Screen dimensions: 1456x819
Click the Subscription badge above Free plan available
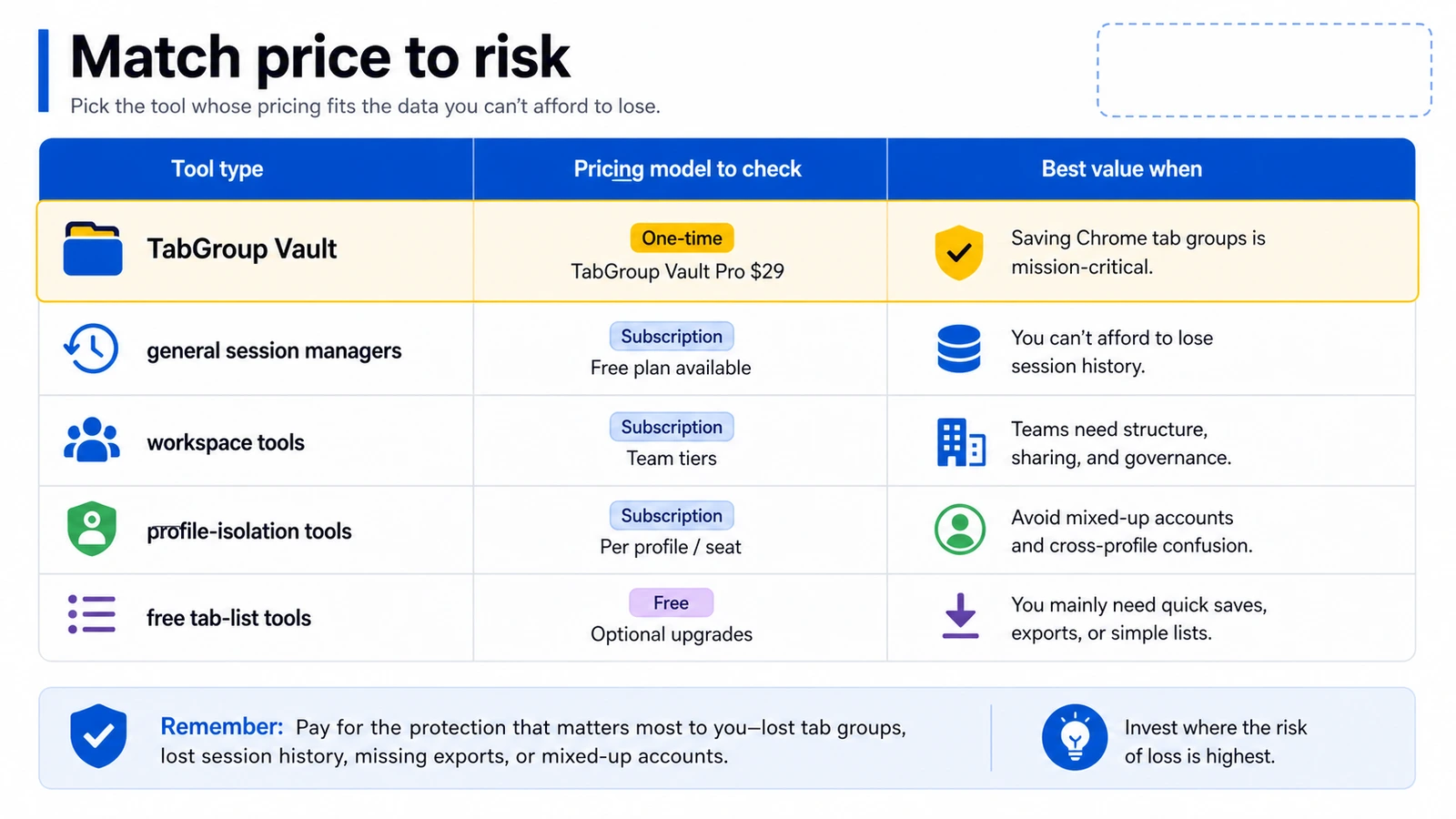(x=672, y=337)
